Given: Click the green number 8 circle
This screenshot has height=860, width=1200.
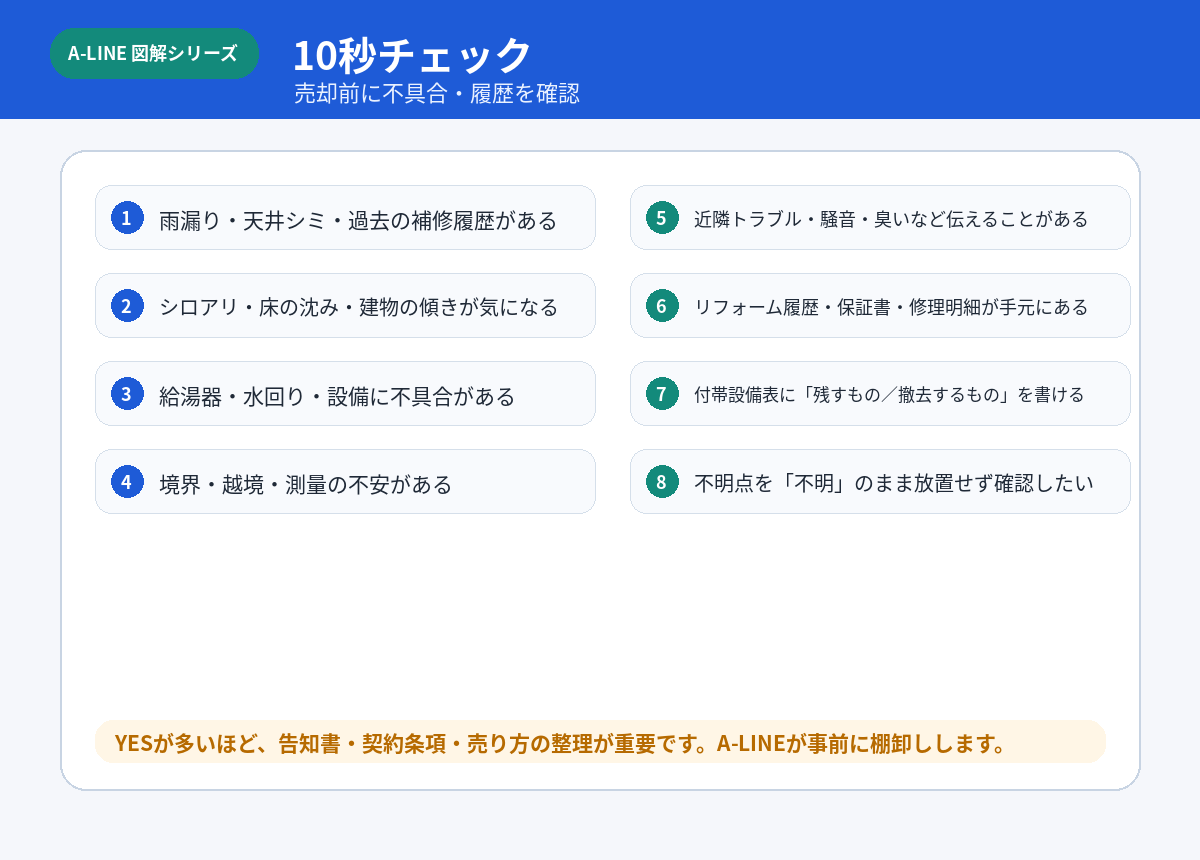Looking at the screenshot, I should pos(662,481).
